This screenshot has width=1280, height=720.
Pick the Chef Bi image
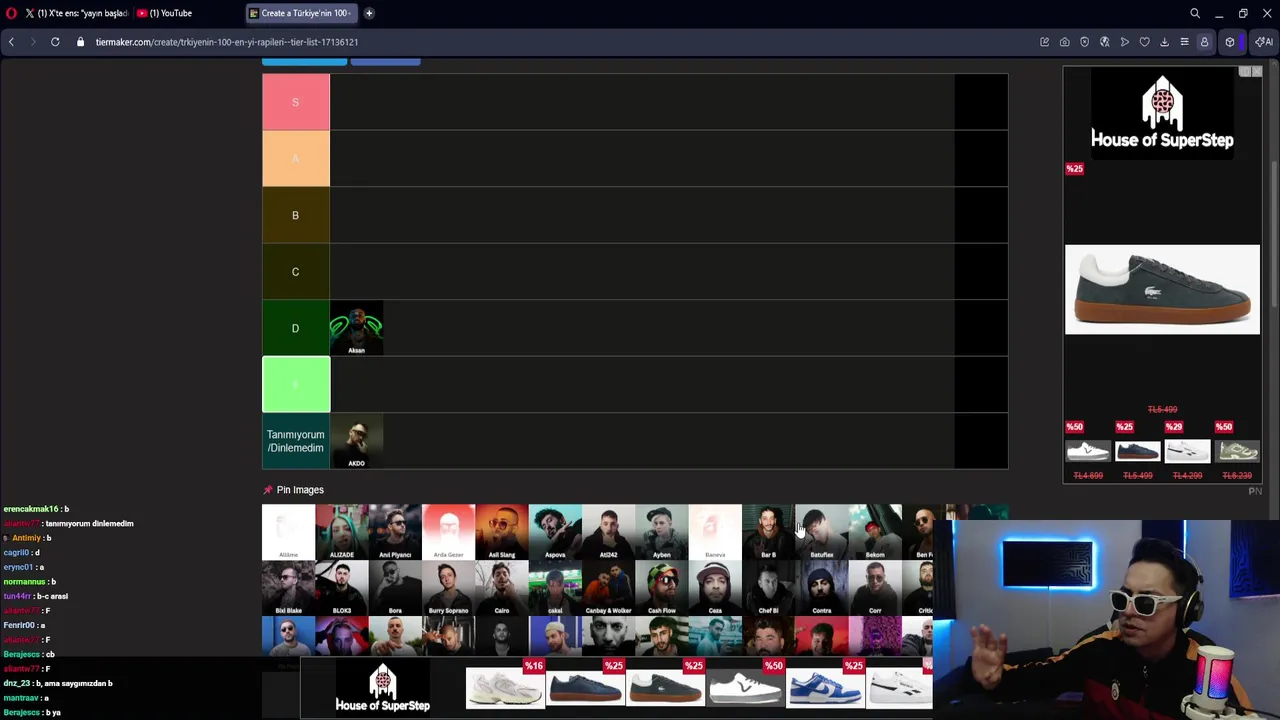[768, 588]
